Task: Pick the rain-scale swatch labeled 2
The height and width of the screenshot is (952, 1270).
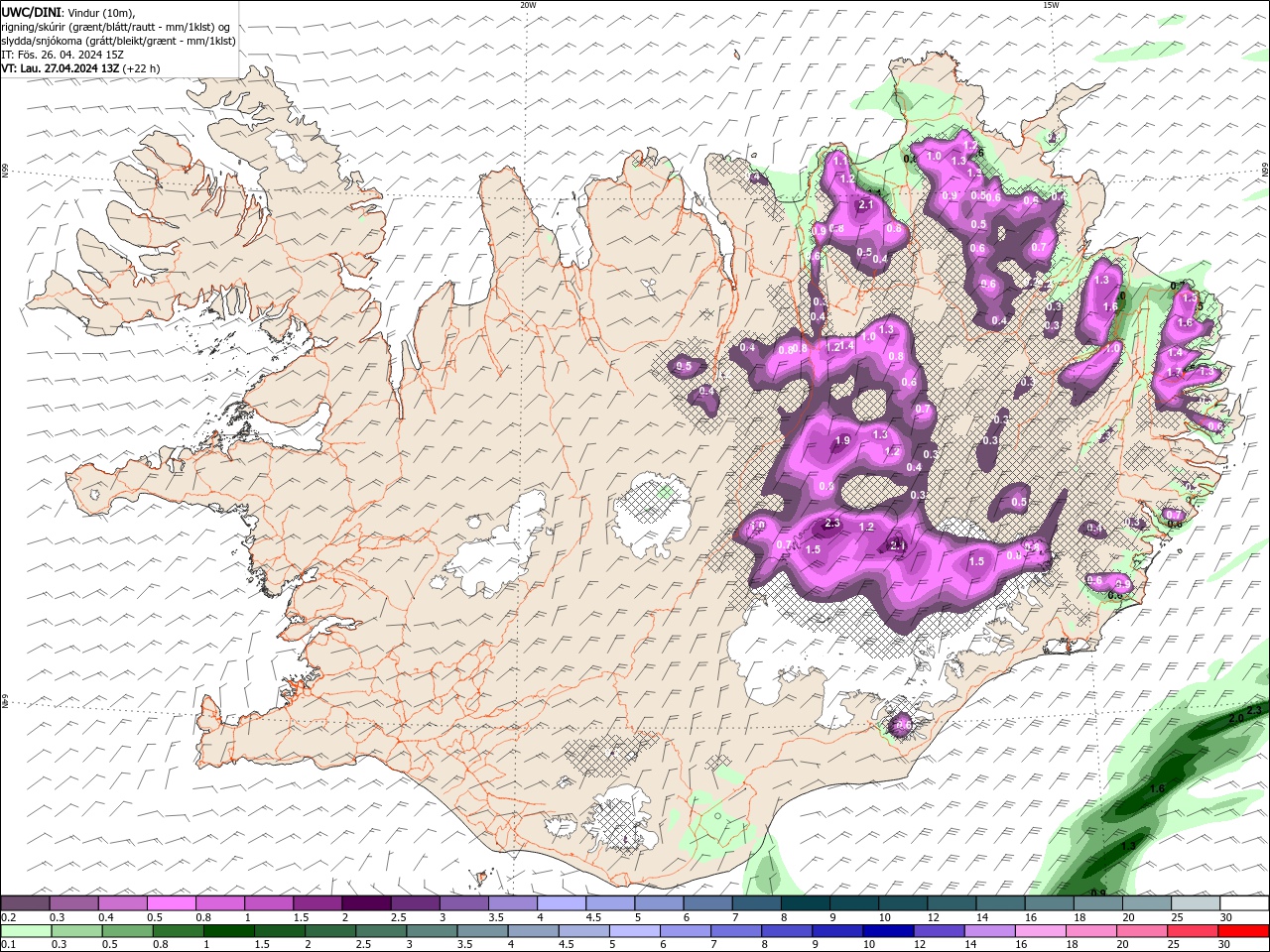Action: click(330, 931)
